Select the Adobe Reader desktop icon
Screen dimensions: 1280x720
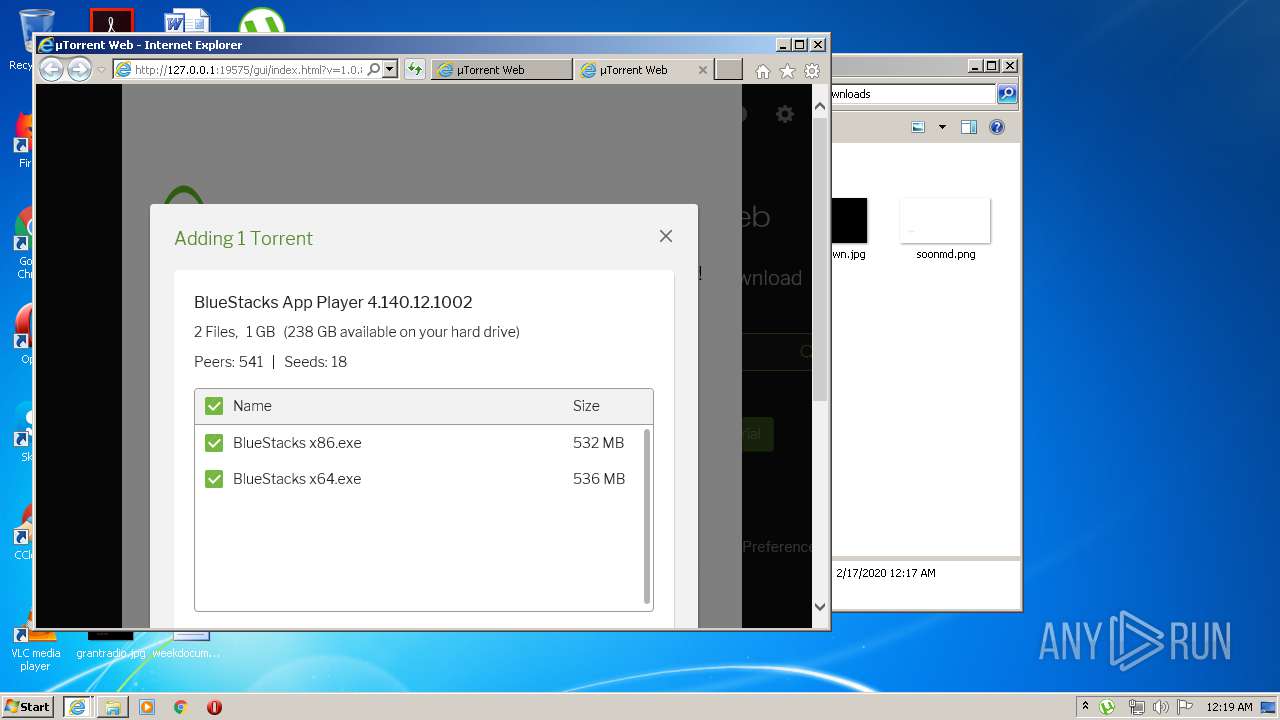click(111, 22)
